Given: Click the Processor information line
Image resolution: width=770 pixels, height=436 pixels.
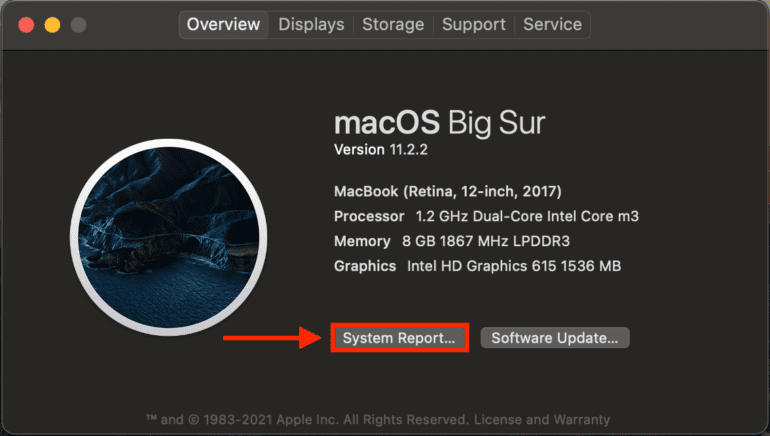Looking at the screenshot, I should click(x=486, y=216).
